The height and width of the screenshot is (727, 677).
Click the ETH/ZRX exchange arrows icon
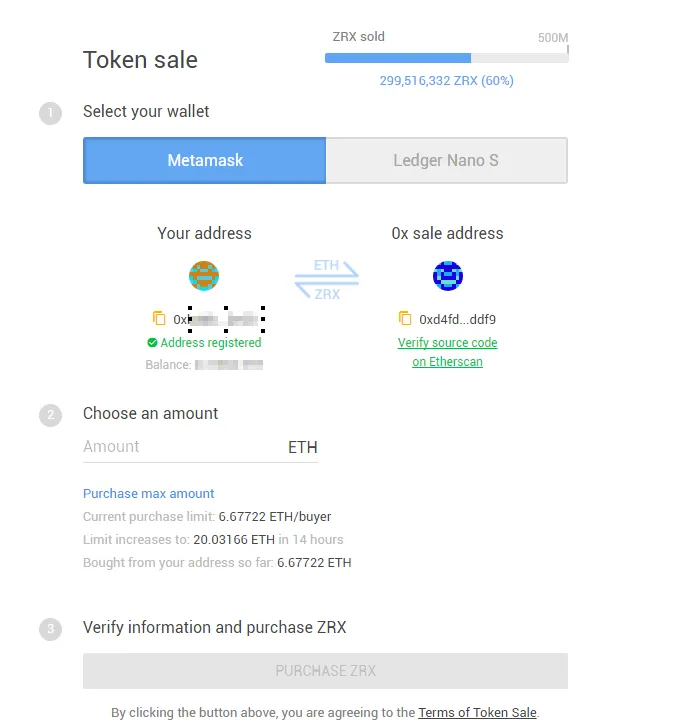coord(326,280)
